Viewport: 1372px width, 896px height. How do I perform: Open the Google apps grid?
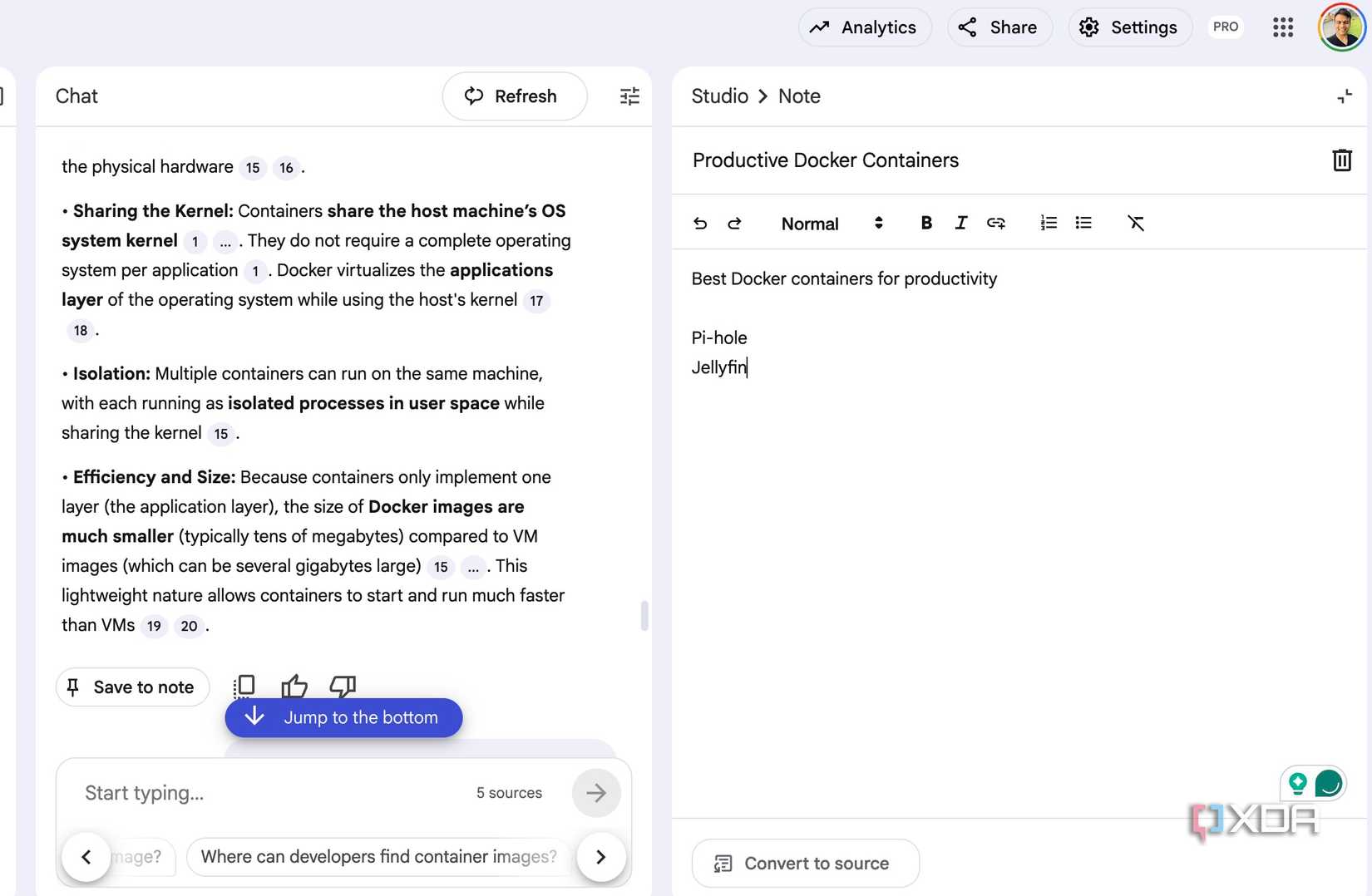coord(1283,27)
